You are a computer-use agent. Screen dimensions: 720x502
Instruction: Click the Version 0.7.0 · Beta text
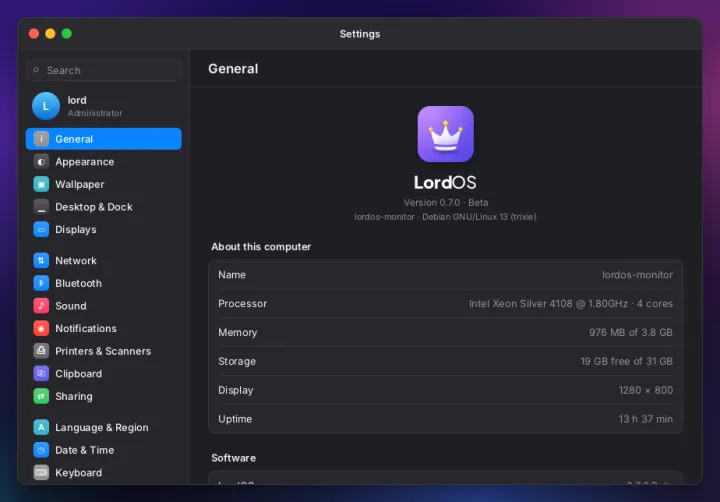tap(445, 202)
